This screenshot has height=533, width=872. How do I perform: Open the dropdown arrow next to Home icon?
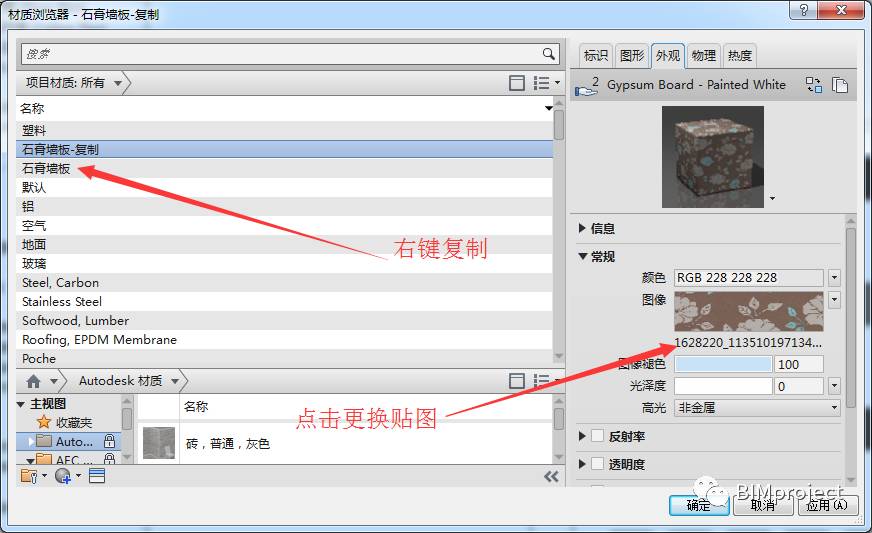pyautogui.click(x=54, y=381)
